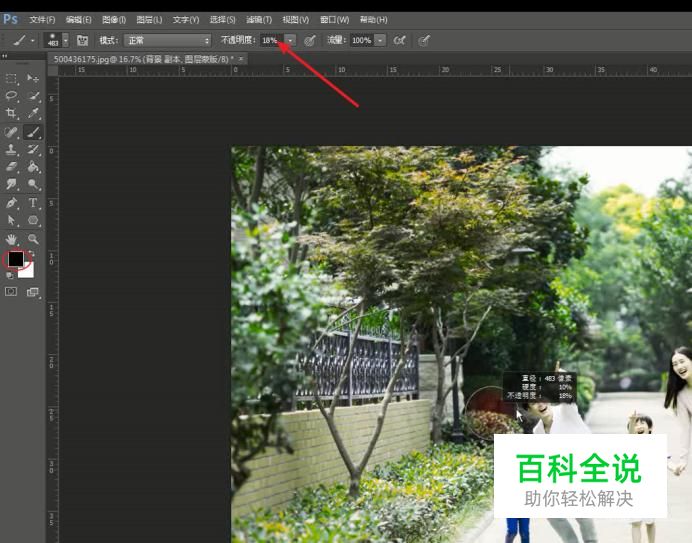Open the 选择(S) menu
The width and height of the screenshot is (692, 543).
(222, 20)
